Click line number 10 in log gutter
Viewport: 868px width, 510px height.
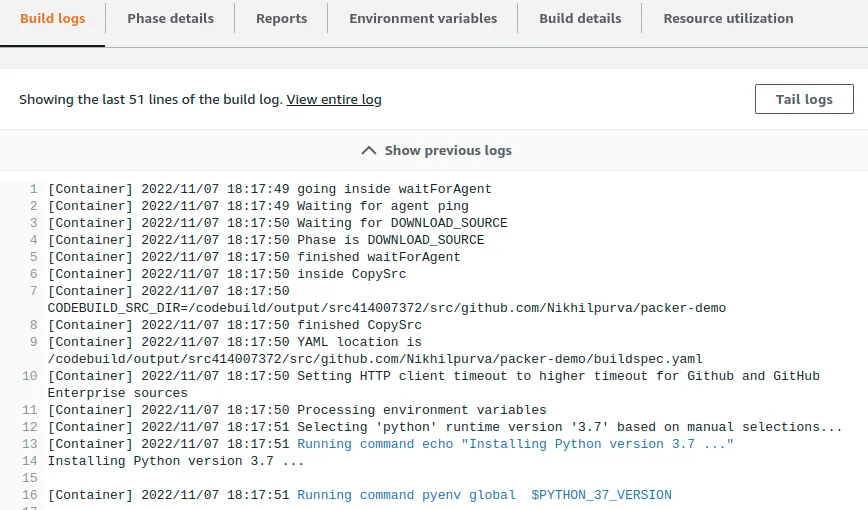[x=30, y=376]
